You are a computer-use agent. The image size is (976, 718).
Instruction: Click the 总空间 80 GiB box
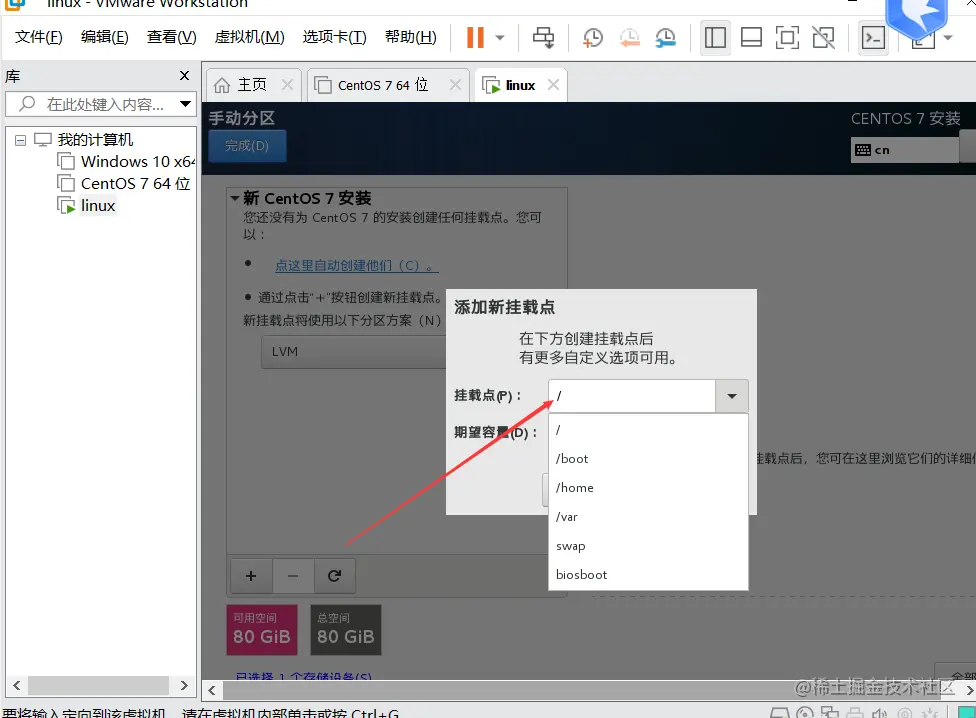click(345, 630)
